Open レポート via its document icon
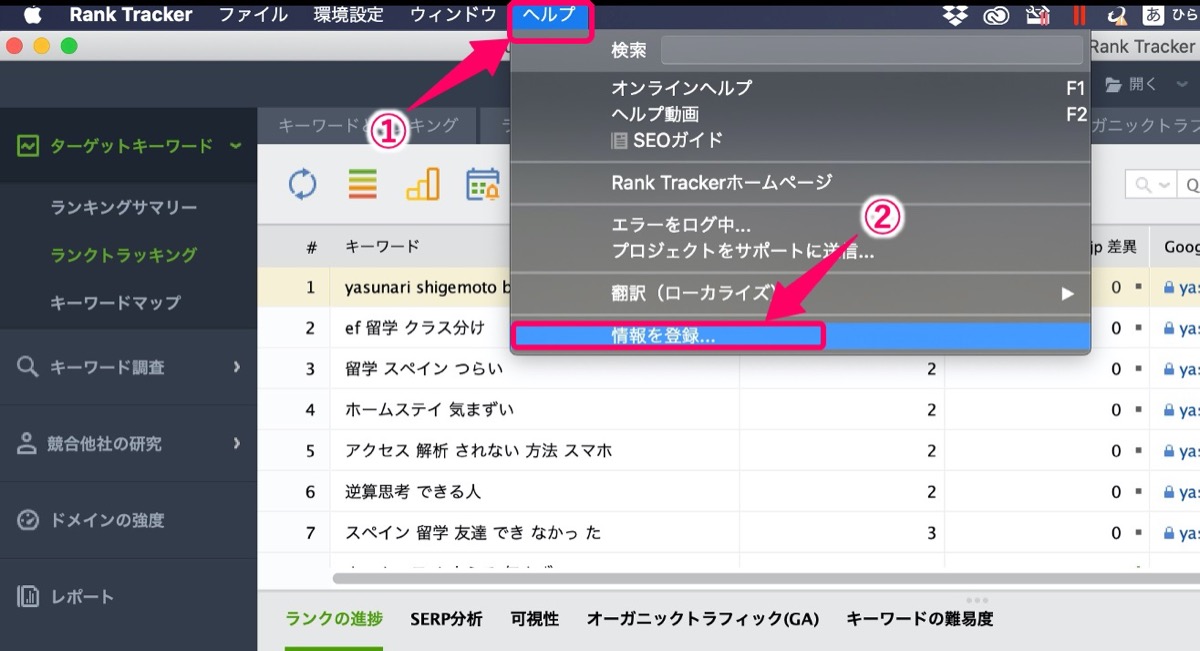 (x=28, y=597)
